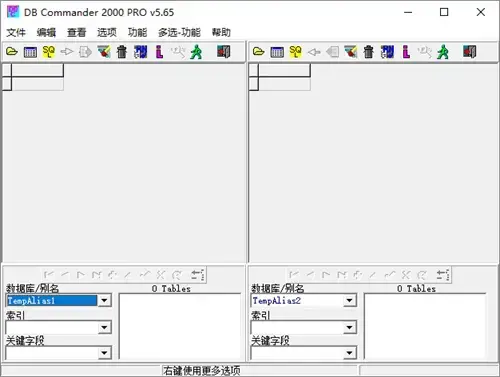Viewport: 500px width, 377px height.
Task: Expand the right pane 关键字段 dropdown
Action: [349, 353]
